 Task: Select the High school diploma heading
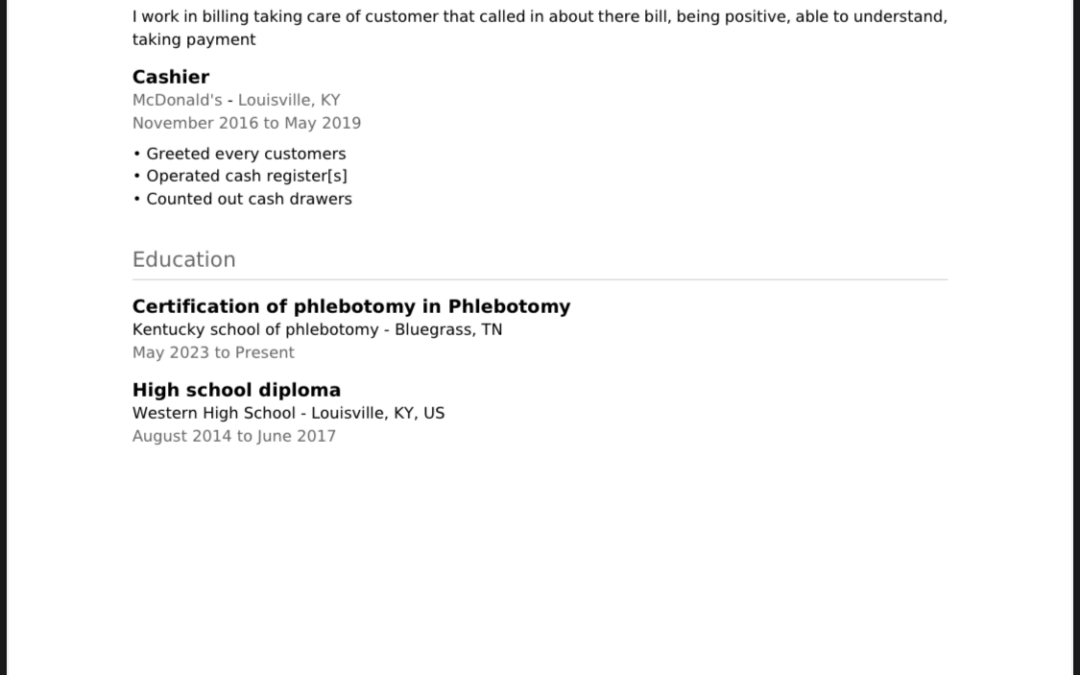[236, 390]
